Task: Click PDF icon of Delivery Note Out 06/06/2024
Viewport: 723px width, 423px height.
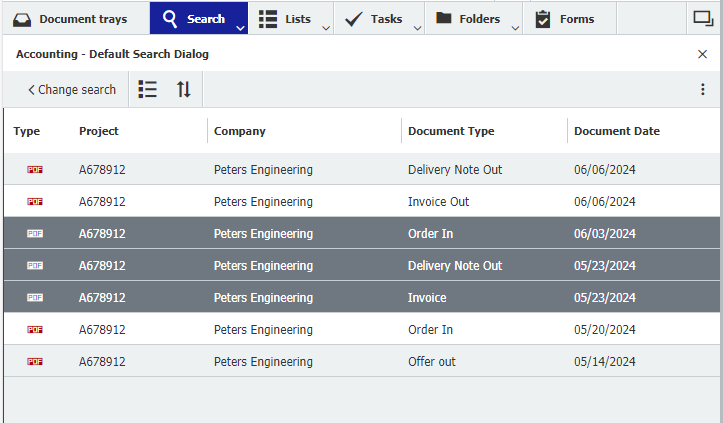Action: point(35,170)
